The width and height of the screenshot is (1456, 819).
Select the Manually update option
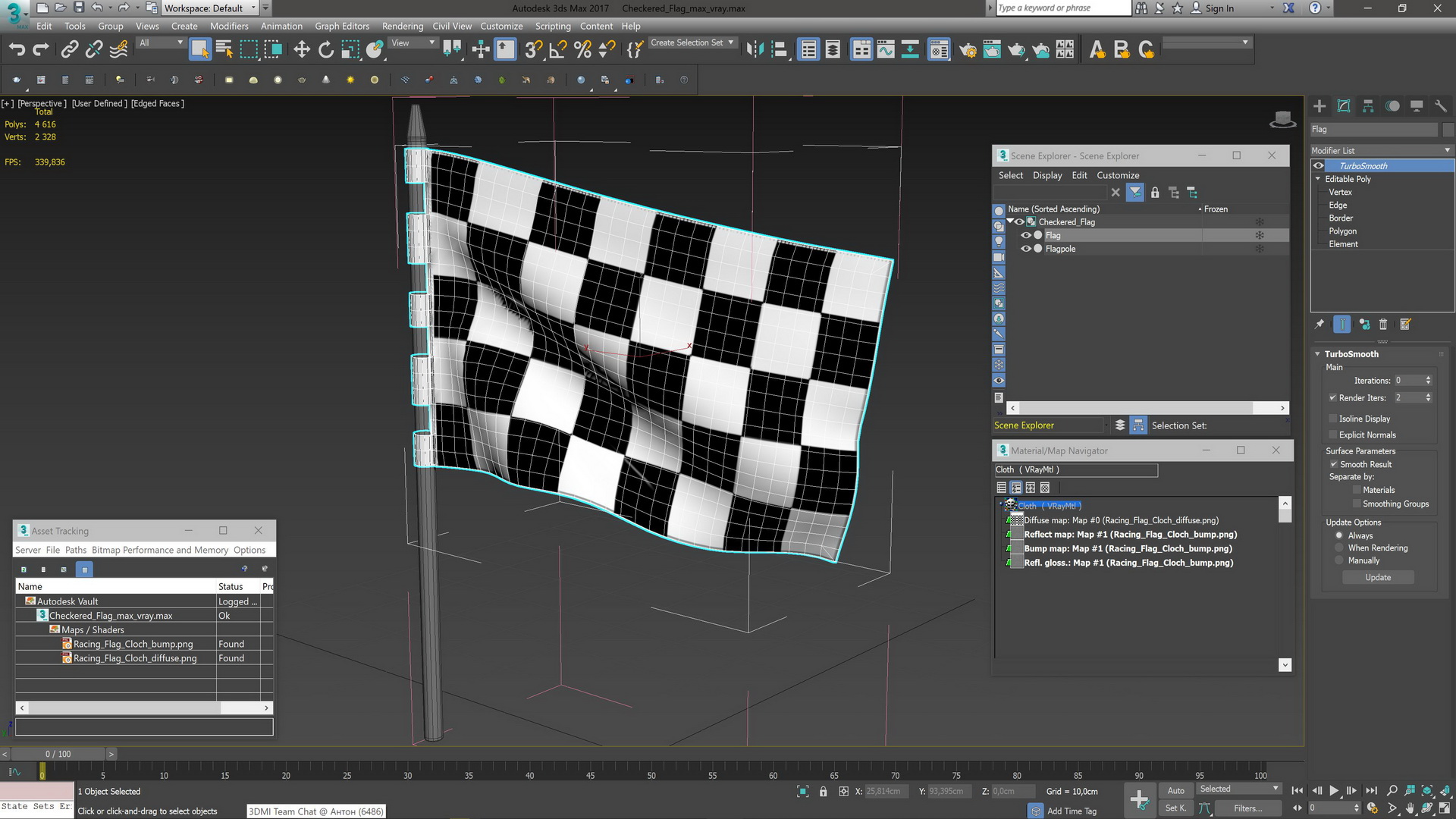pos(1339,560)
